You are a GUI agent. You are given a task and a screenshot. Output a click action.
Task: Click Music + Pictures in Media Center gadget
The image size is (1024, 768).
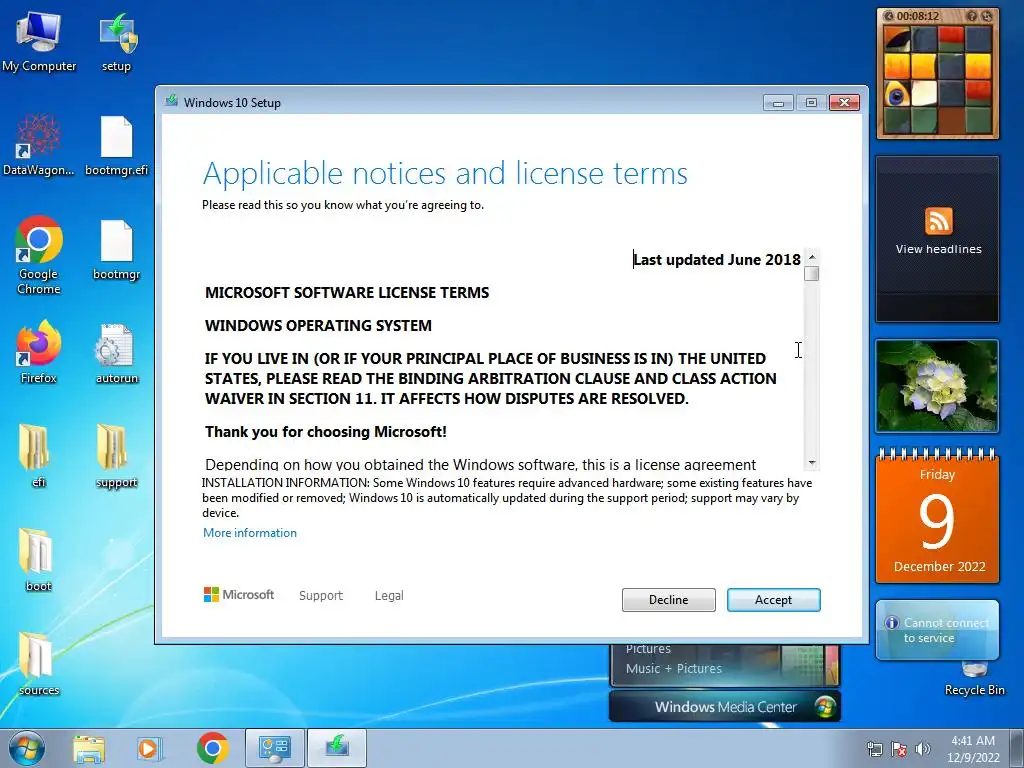[673, 669]
